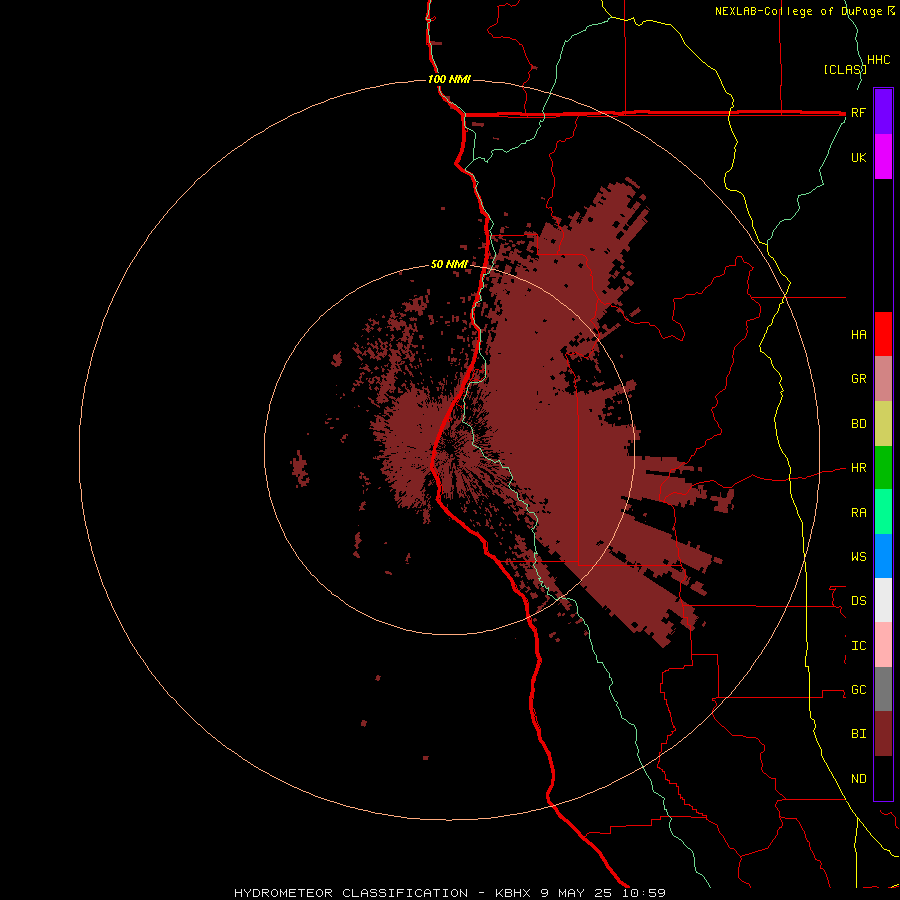Click the UK legend label
900x900 pixels.
(858, 157)
